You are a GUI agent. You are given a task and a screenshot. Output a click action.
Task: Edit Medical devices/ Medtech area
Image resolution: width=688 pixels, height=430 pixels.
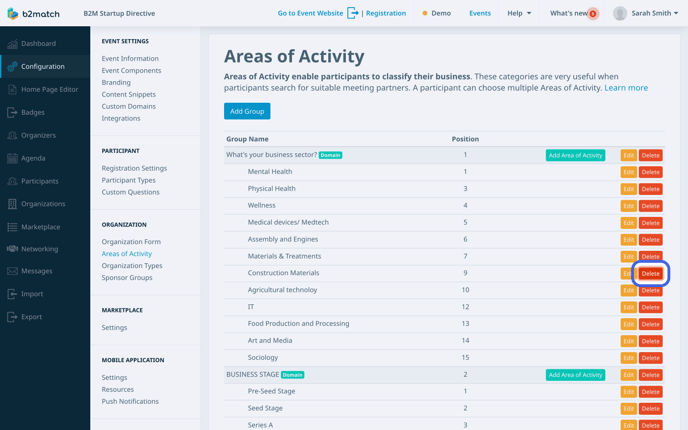pos(628,223)
